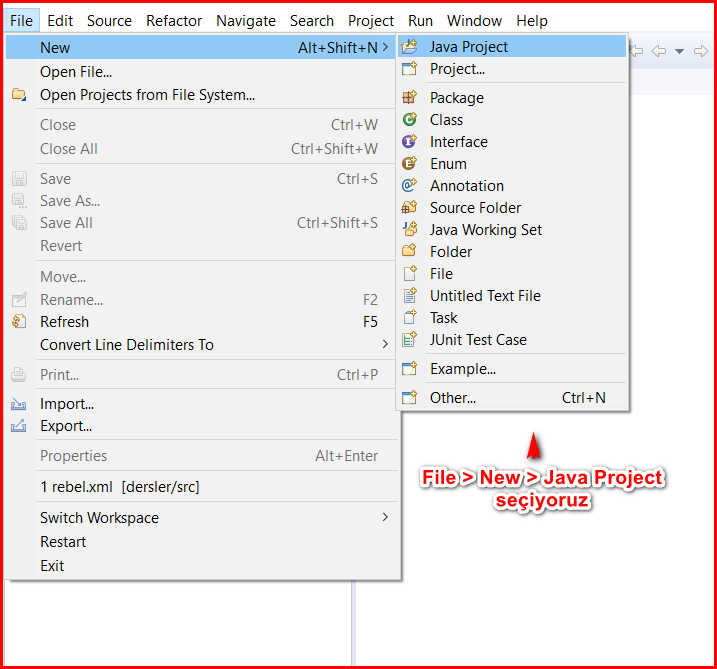This screenshot has height=669, width=717.
Task: Click the Java Working Set icon
Action: 409,229
